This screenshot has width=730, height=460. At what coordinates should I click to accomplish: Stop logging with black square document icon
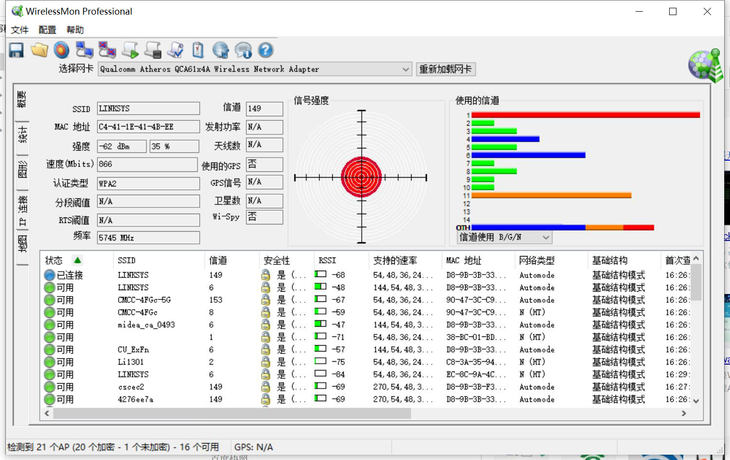point(153,50)
